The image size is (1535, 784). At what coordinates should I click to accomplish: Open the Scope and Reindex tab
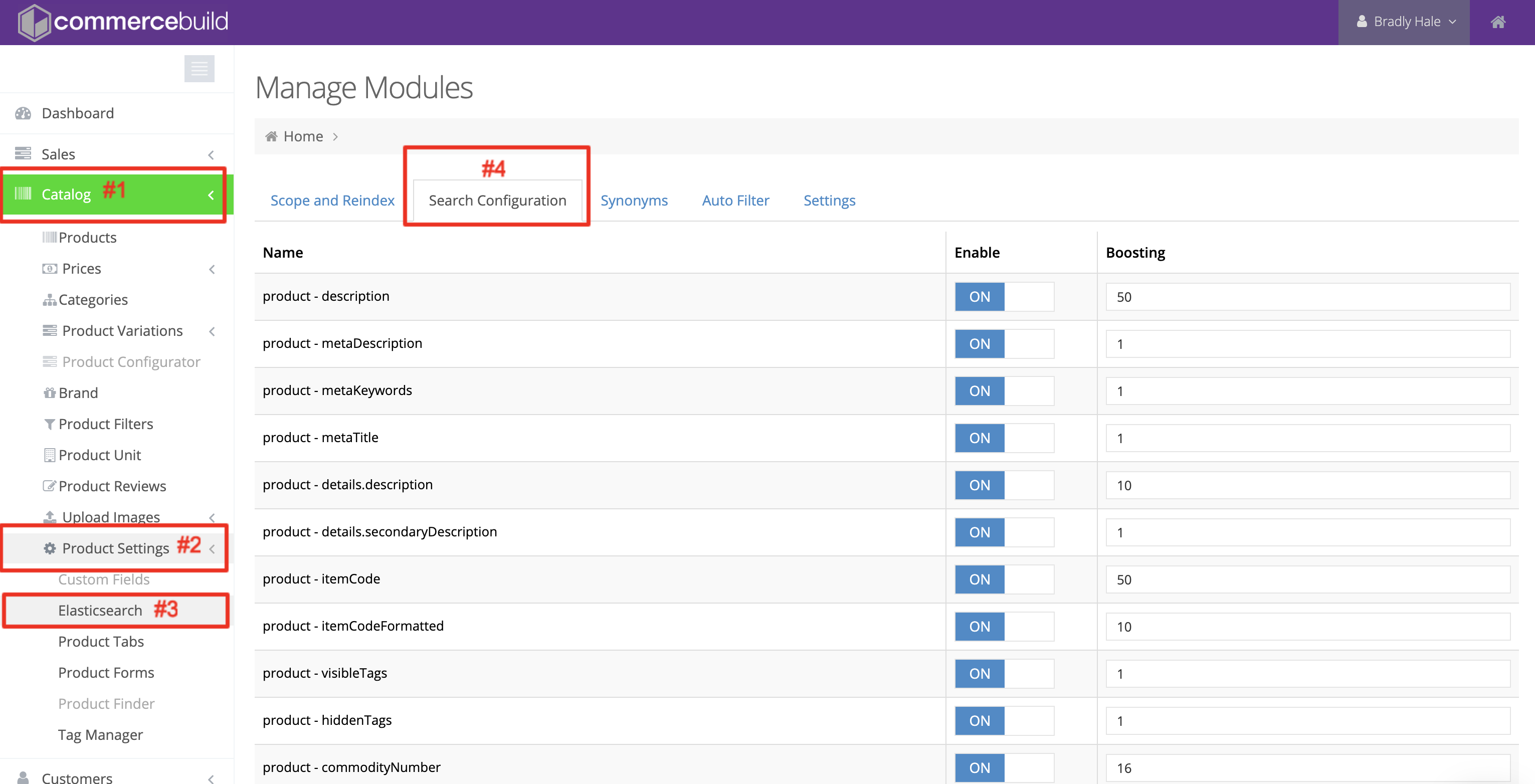click(x=332, y=200)
